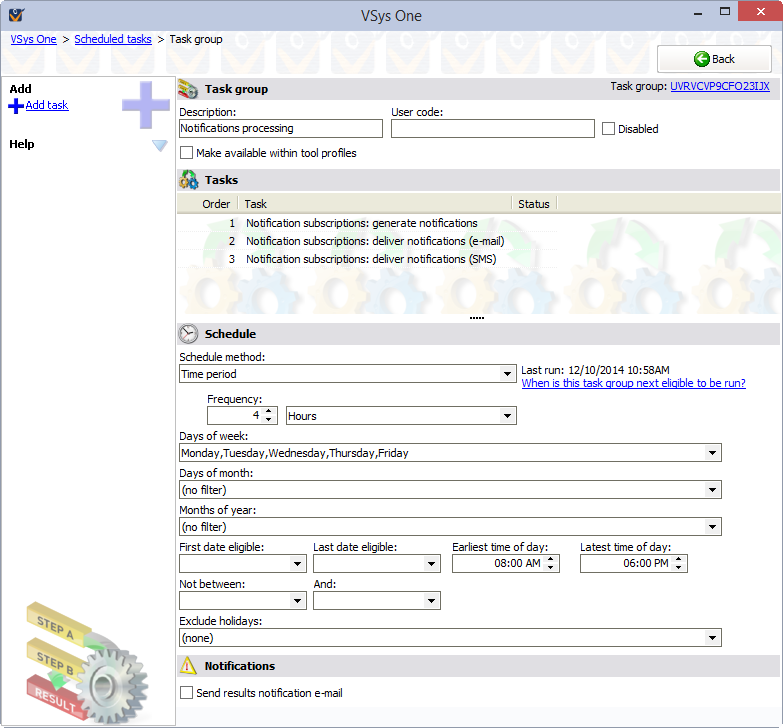Click the Task group breadcrumb text
783x728 pixels.
(196, 39)
